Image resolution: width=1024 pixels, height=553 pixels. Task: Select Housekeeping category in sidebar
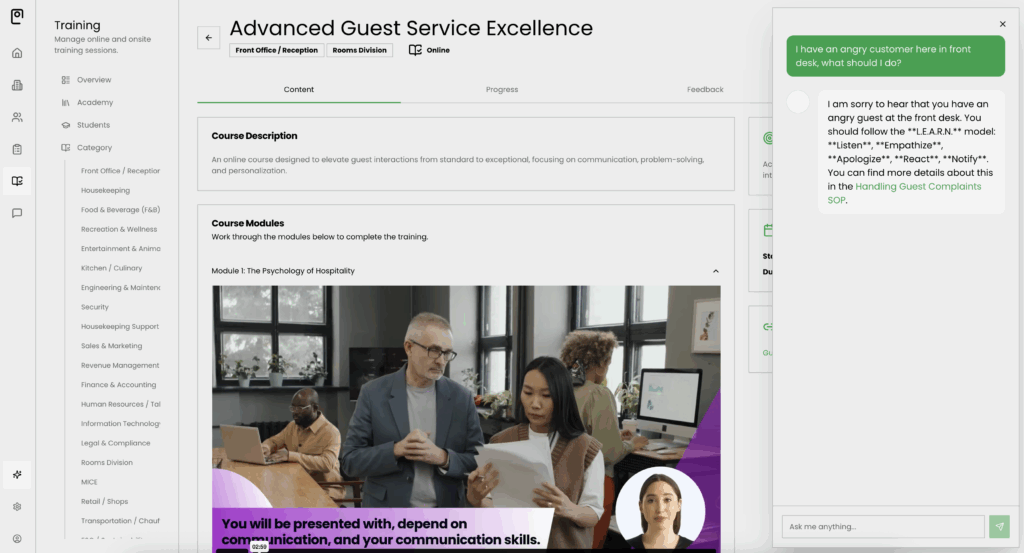[x=105, y=190]
